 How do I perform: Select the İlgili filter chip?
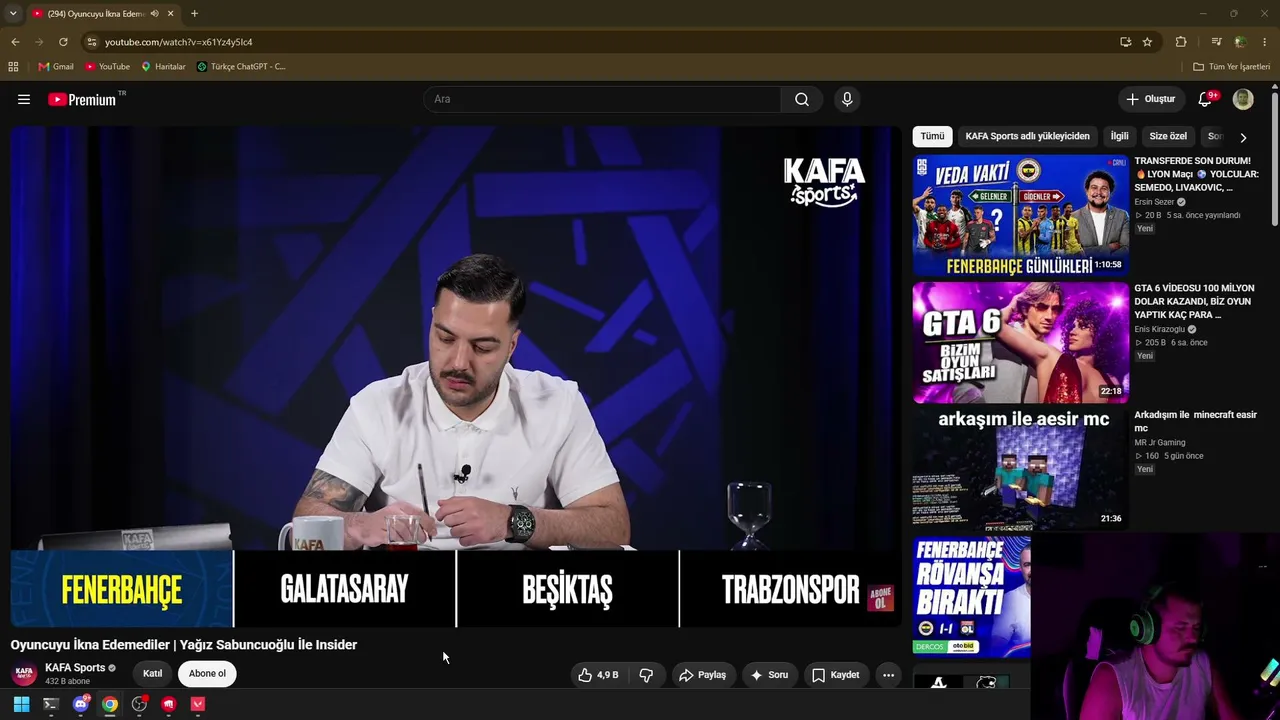tap(1119, 136)
